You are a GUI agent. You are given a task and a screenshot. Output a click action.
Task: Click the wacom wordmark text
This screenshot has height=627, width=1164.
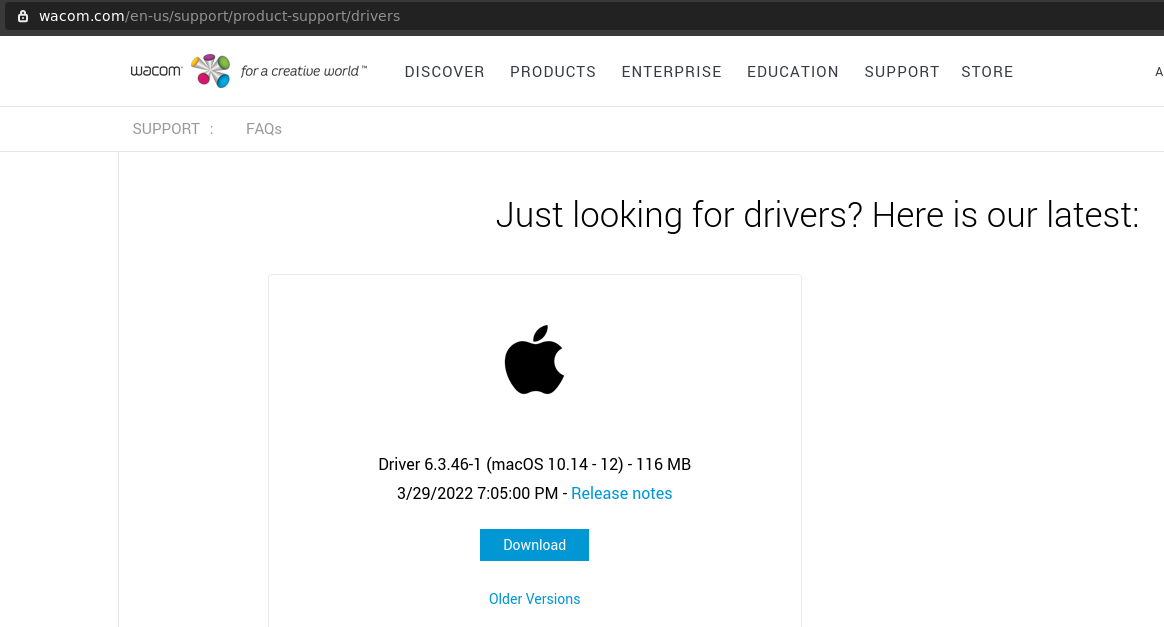pyautogui.click(x=156, y=71)
